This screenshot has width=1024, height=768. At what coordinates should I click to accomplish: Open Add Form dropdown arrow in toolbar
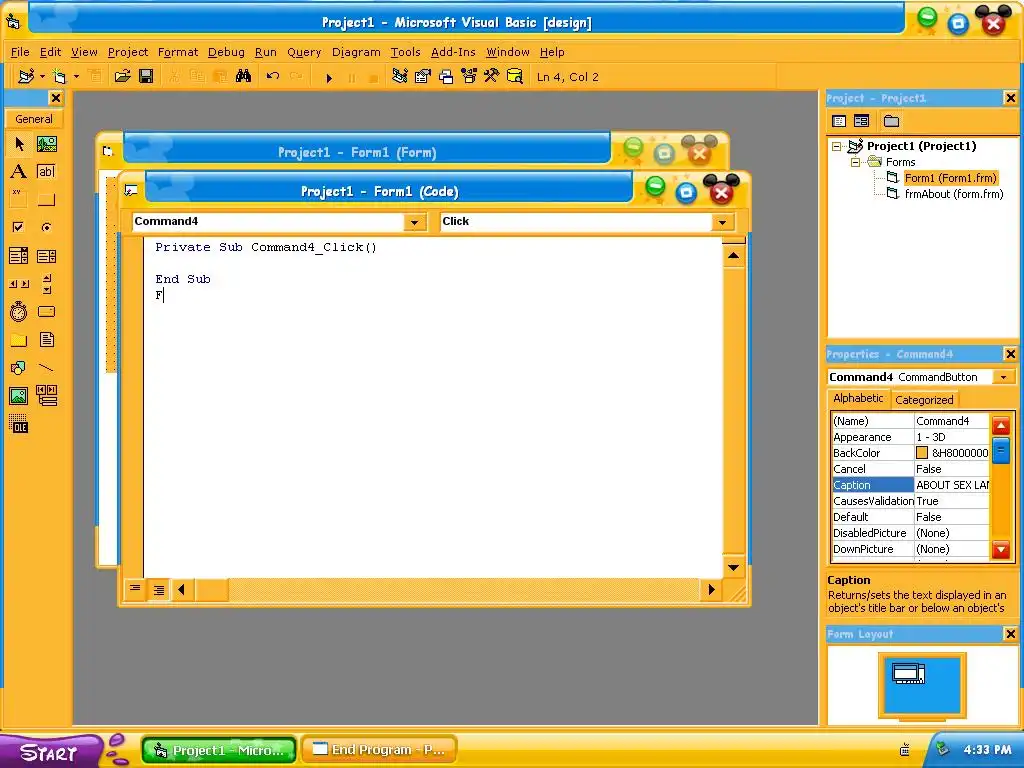(76, 76)
